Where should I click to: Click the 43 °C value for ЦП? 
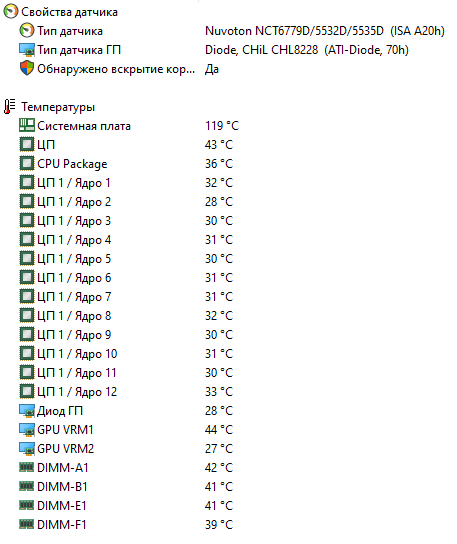[219, 145]
